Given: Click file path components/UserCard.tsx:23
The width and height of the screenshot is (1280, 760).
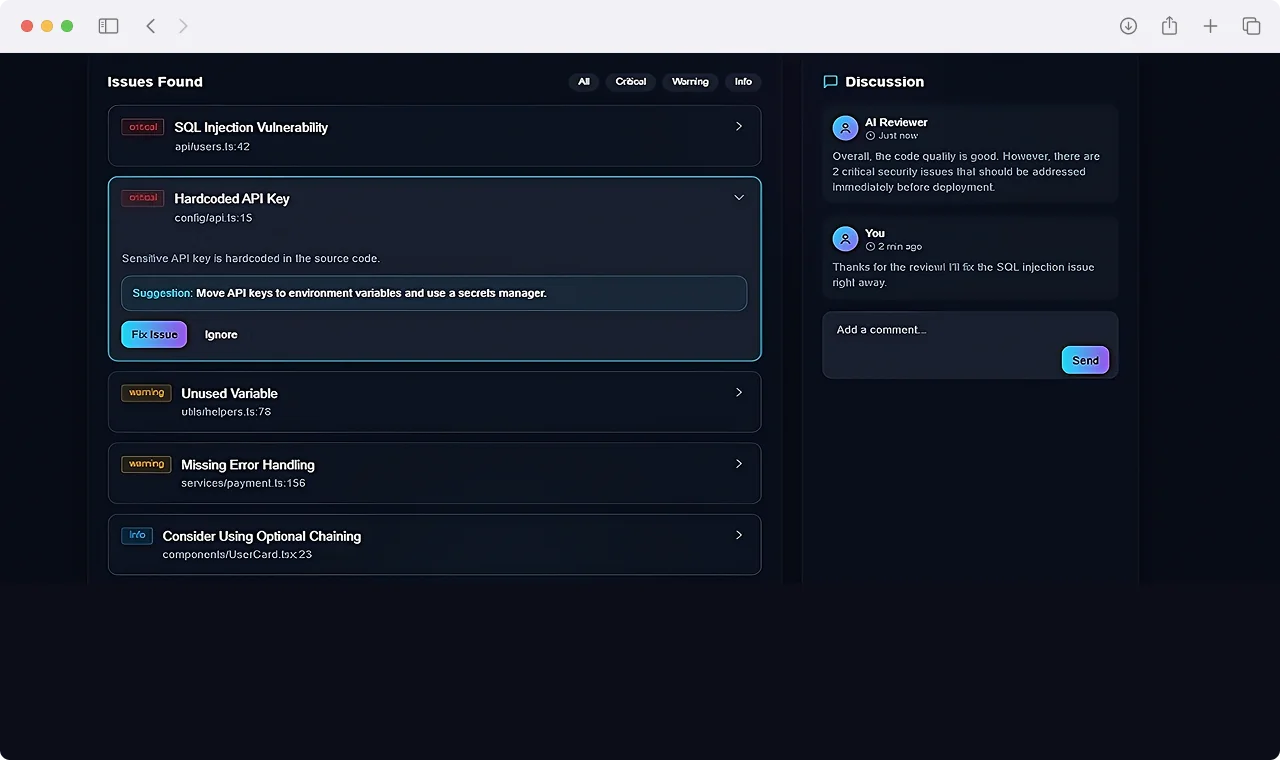Looking at the screenshot, I should point(237,554).
